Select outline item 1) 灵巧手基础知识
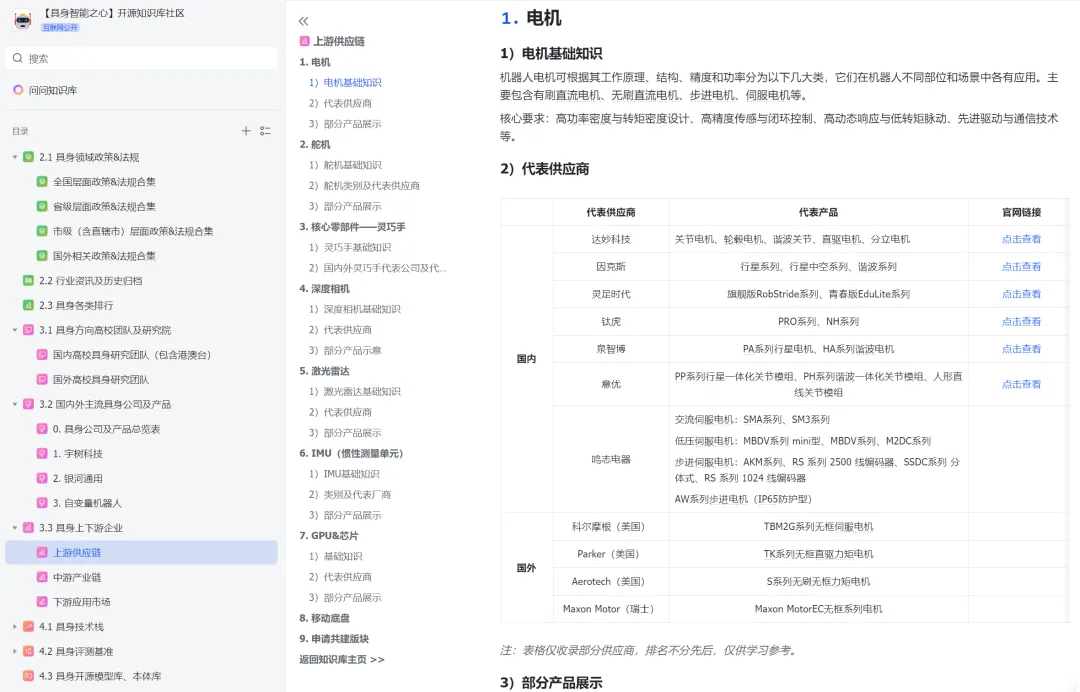This screenshot has width=1080, height=692. pos(350,248)
